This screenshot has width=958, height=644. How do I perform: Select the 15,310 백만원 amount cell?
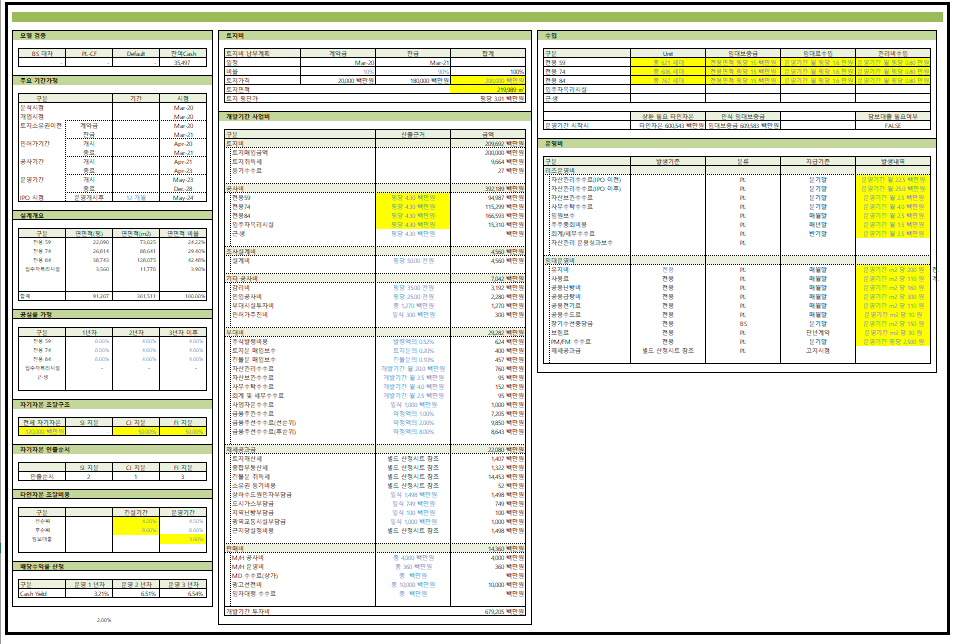(488, 225)
